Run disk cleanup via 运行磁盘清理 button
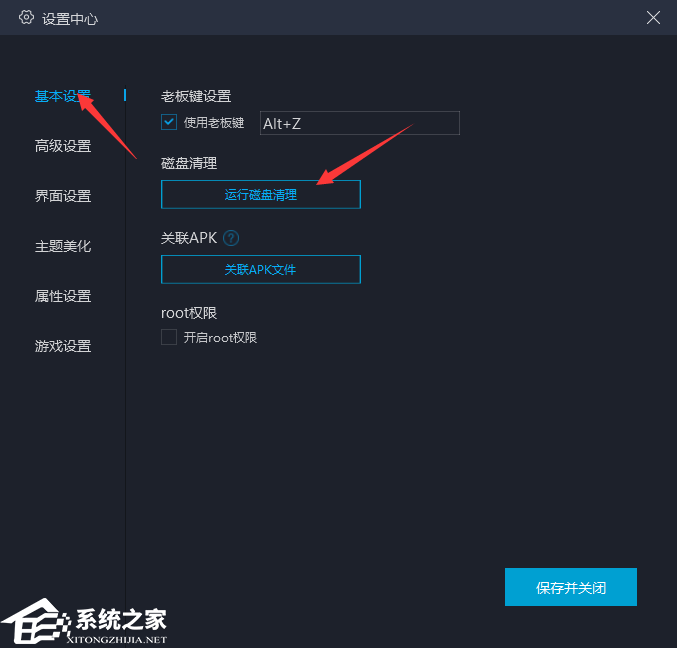The width and height of the screenshot is (677, 648). pyautogui.click(x=261, y=195)
